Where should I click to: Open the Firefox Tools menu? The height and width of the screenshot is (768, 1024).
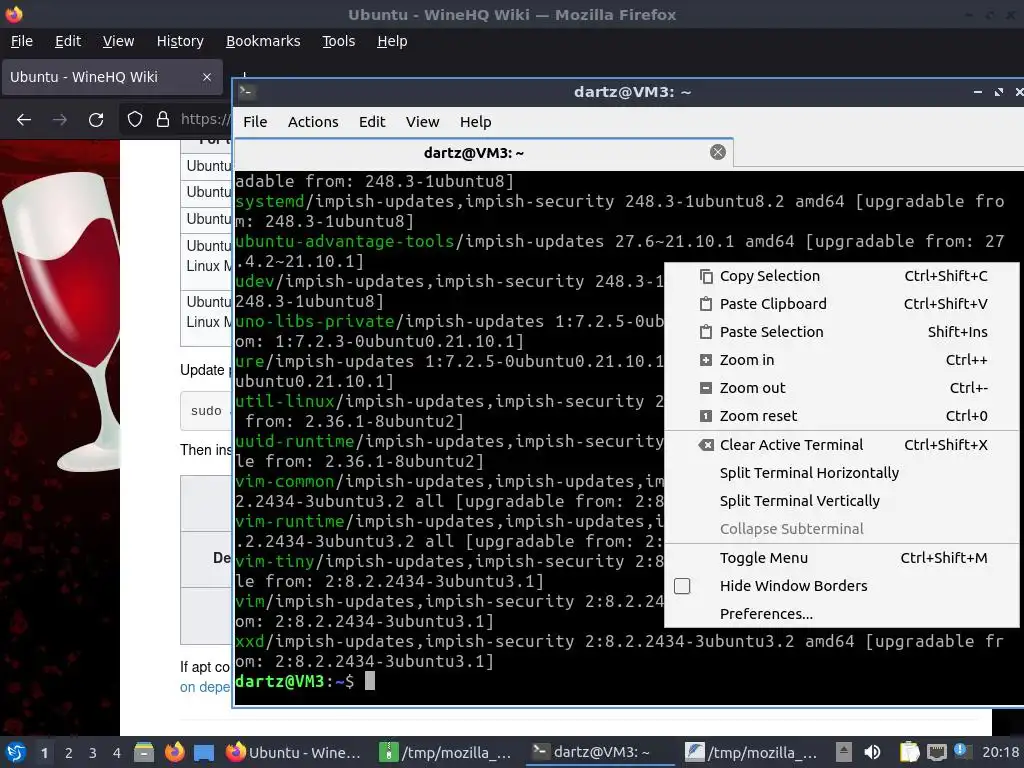339,41
